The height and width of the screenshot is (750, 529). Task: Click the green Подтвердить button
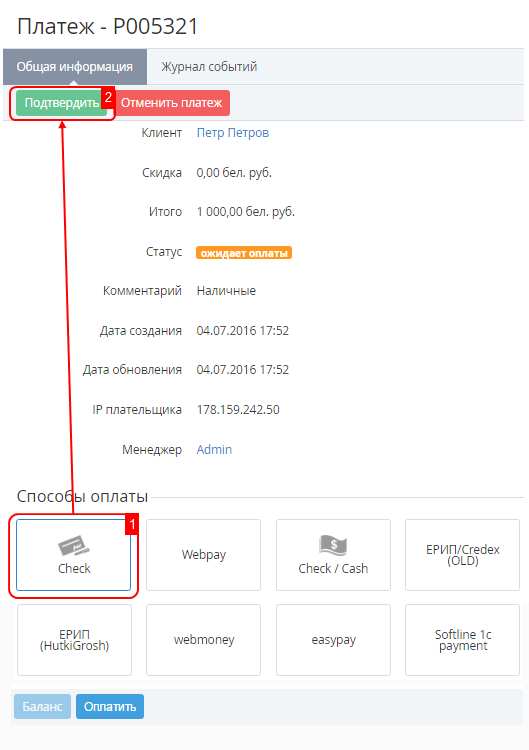pos(62,103)
